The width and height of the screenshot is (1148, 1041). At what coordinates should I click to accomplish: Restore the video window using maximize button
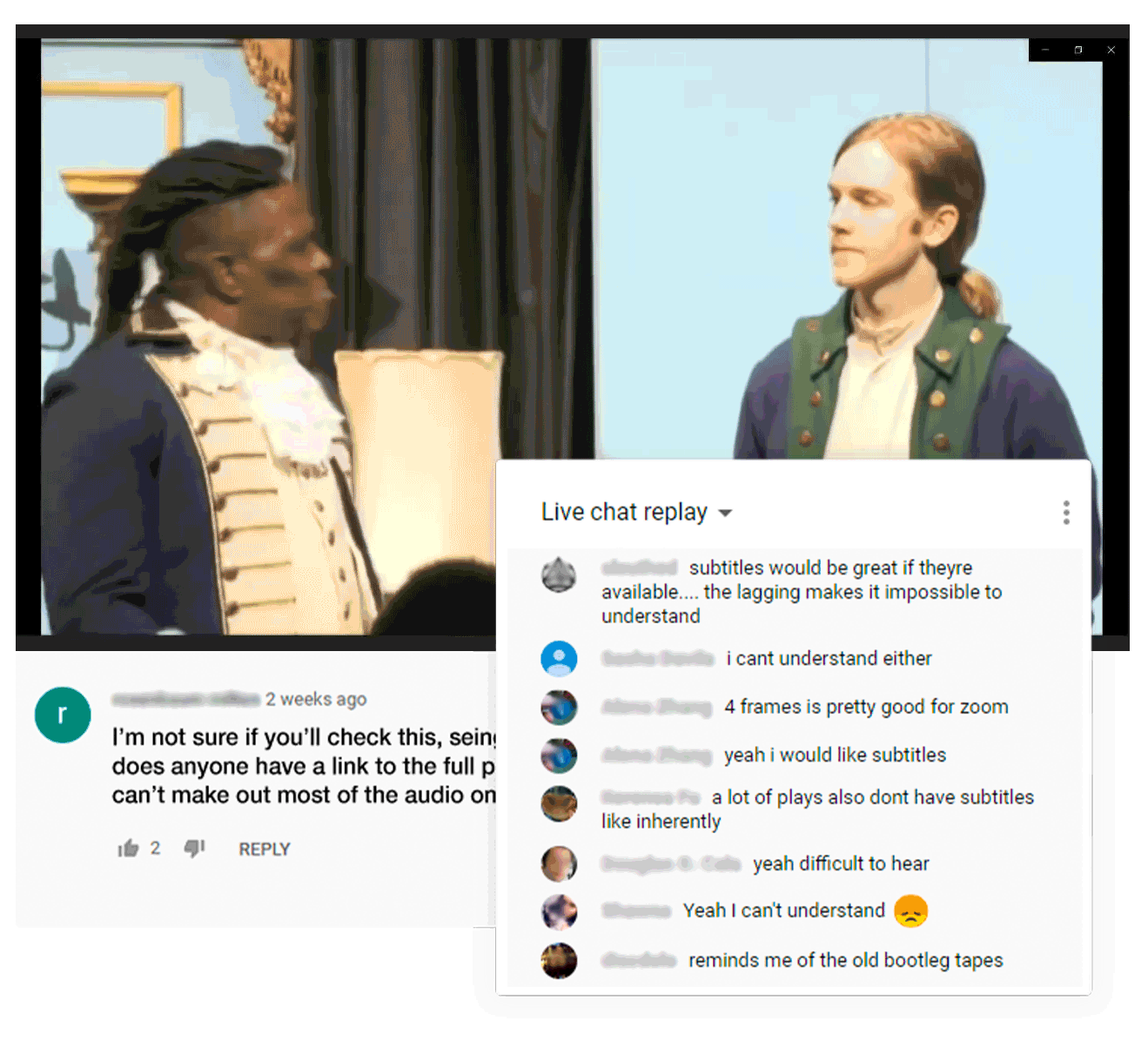tap(1078, 50)
